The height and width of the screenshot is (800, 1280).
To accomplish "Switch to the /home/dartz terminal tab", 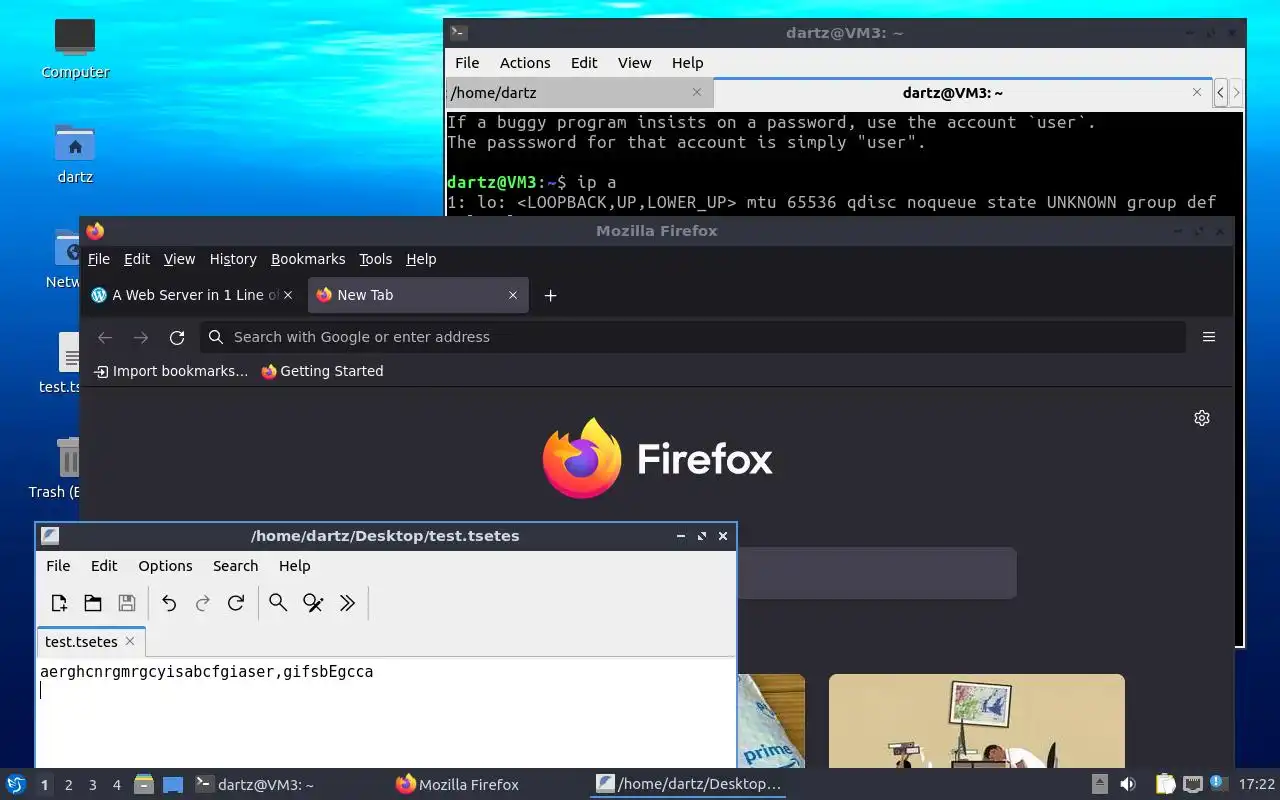I will (579, 93).
